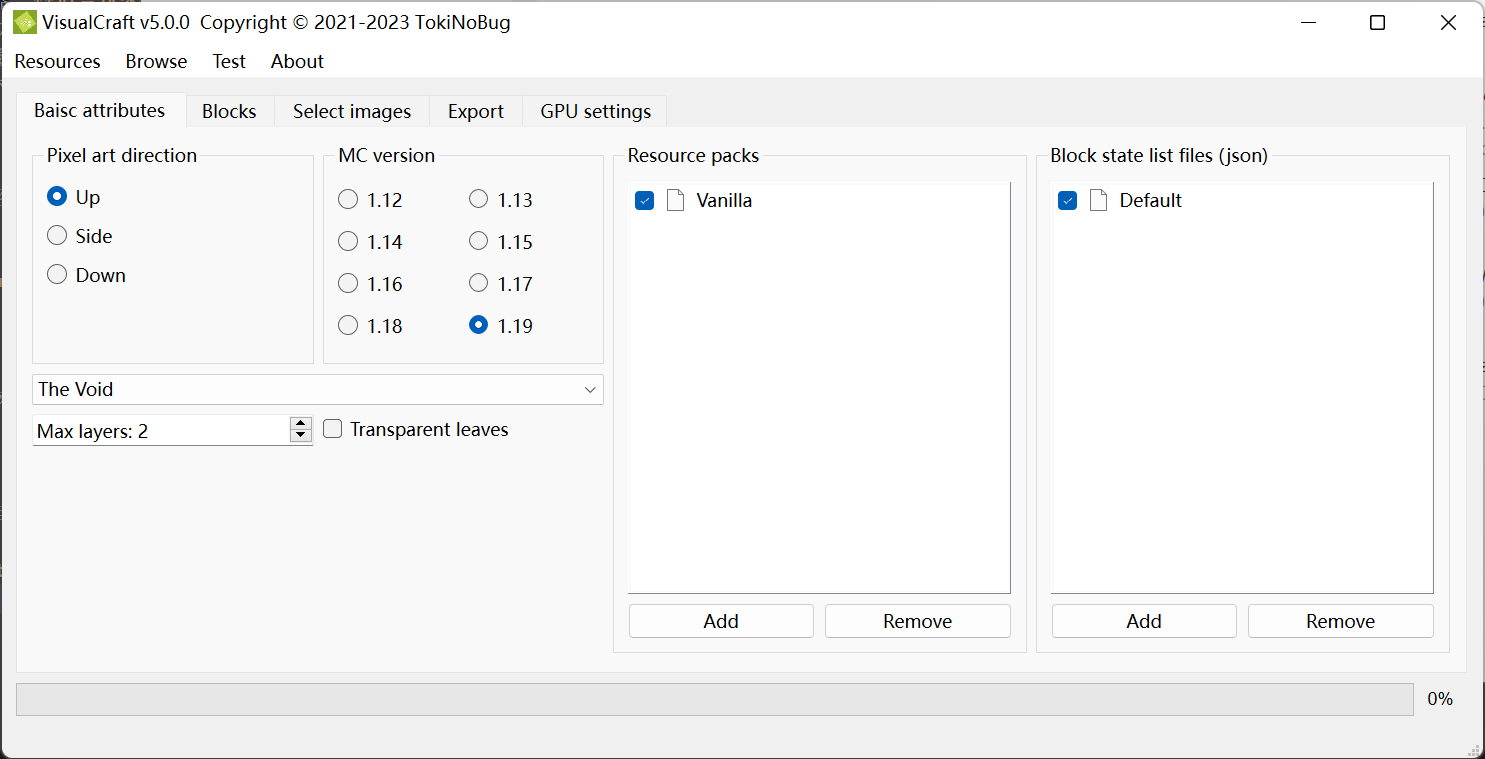The image size is (1485, 759).
Task: Click the Vanilla resource pack file icon
Action: point(676,200)
